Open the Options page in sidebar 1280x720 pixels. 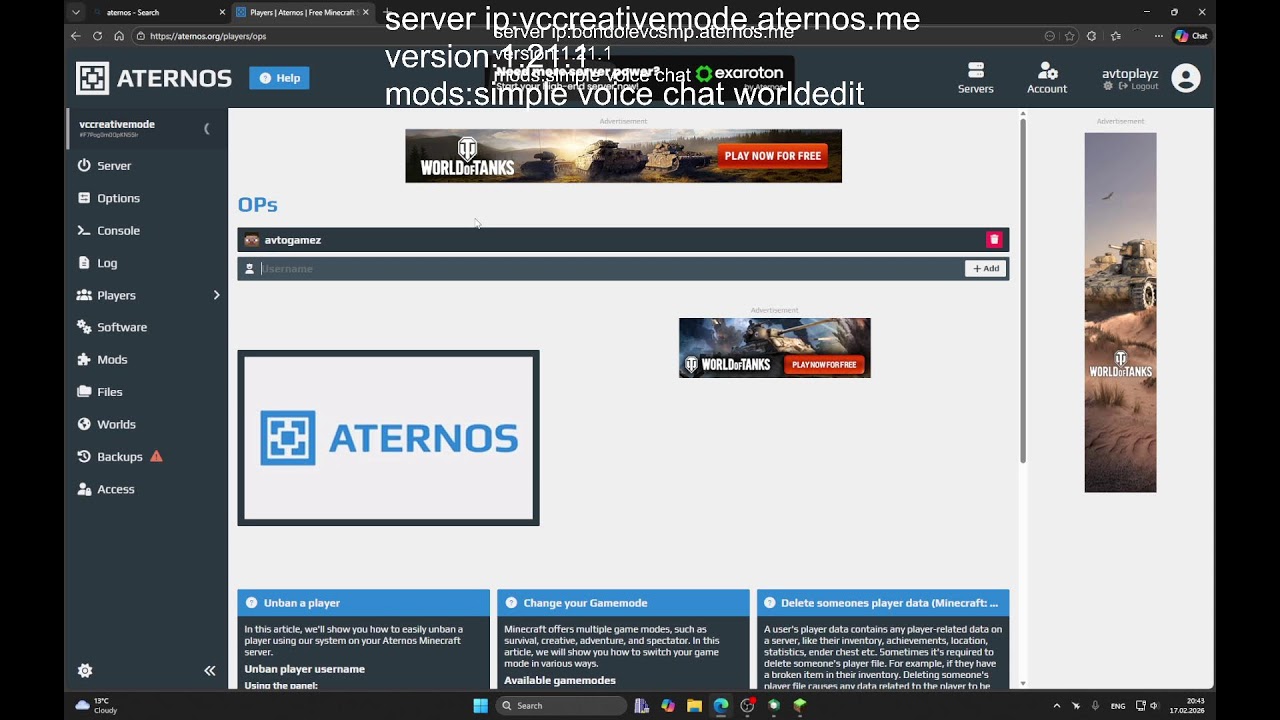click(118, 198)
